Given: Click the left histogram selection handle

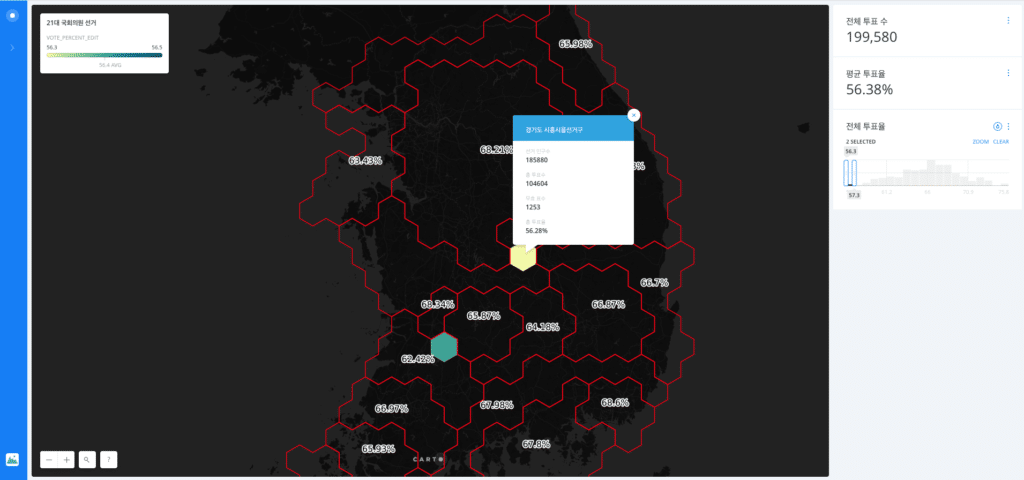Looking at the screenshot, I should click(848, 173).
